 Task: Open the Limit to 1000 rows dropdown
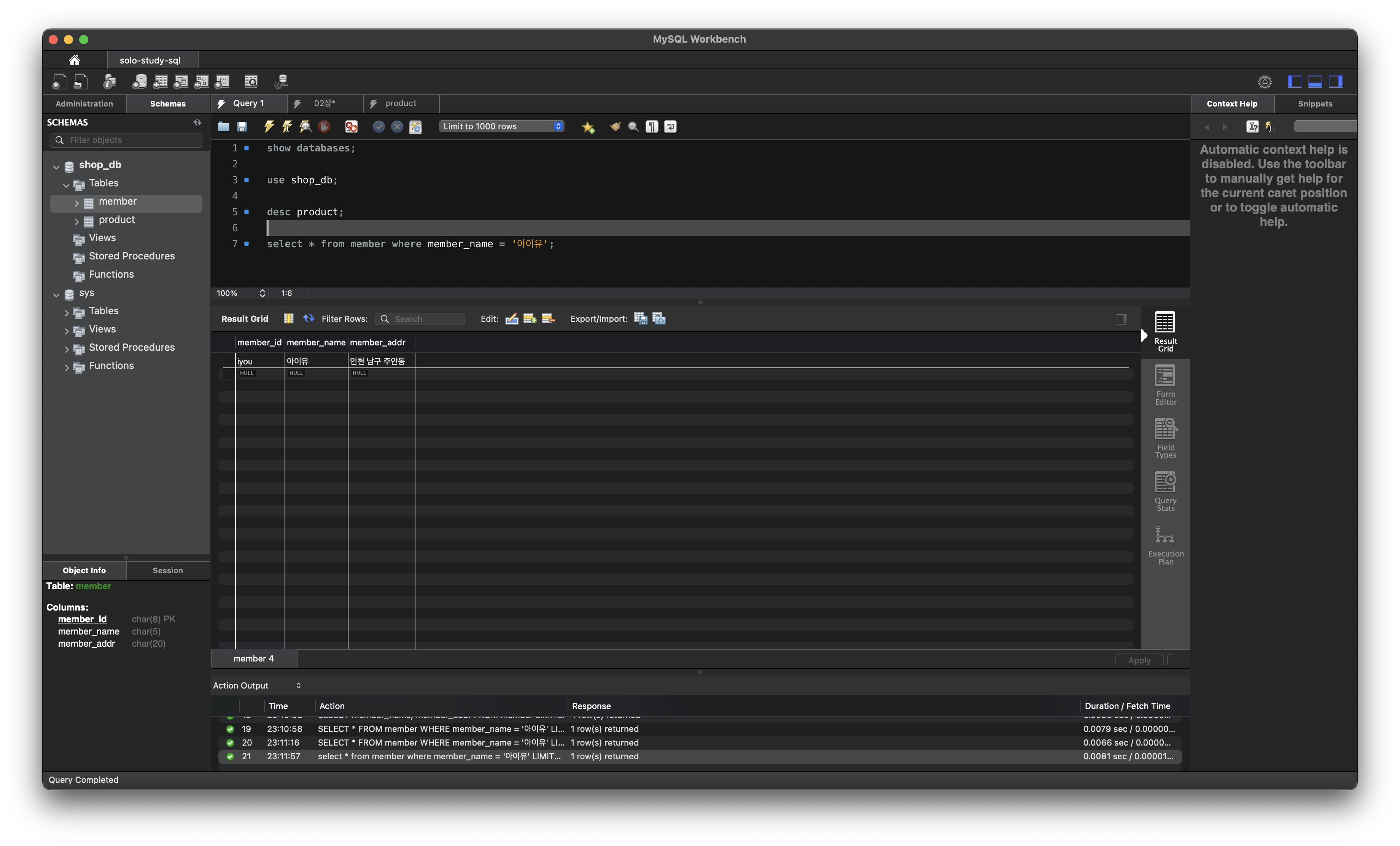click(502, 126)
